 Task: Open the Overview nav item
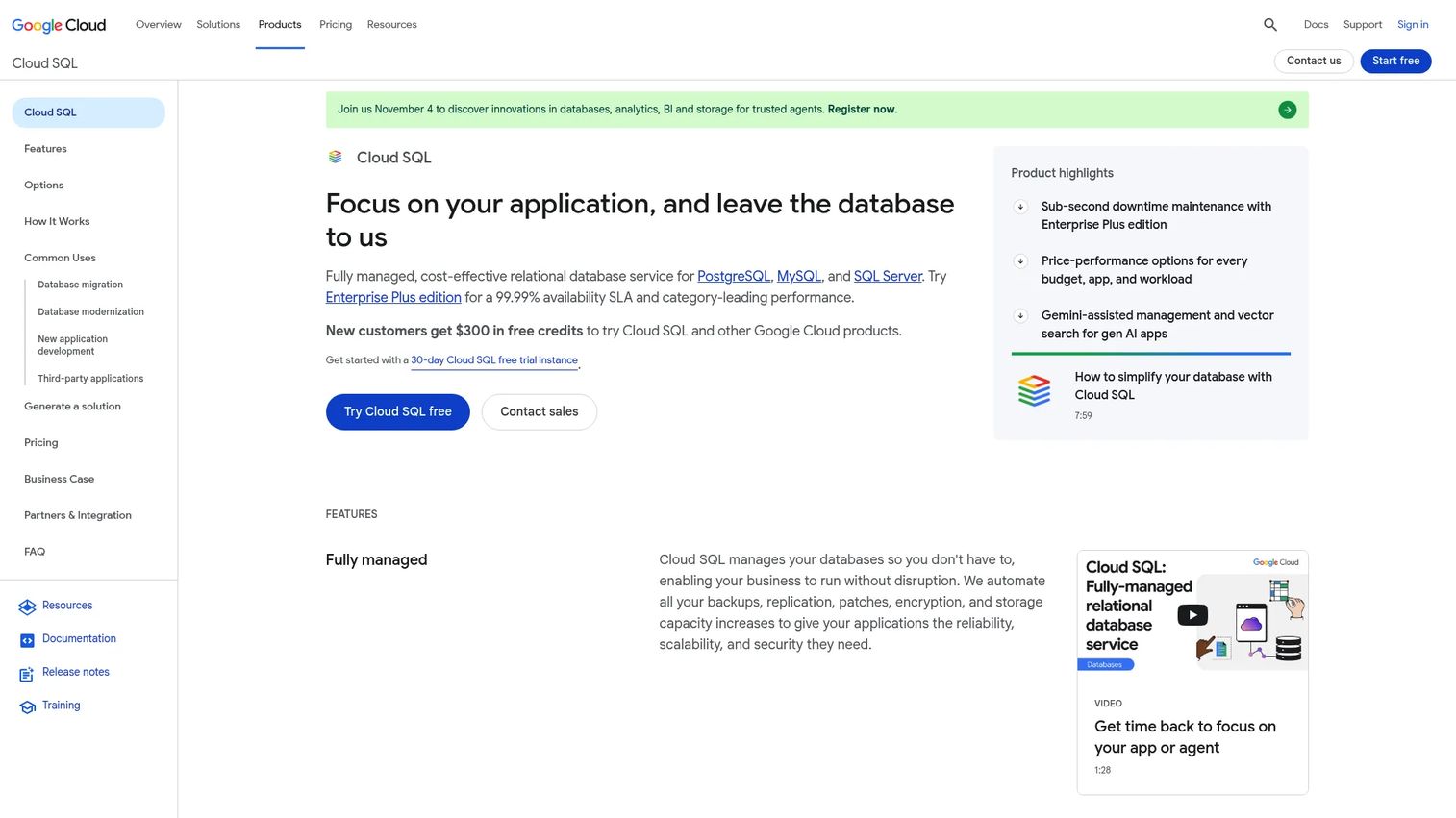159,25
